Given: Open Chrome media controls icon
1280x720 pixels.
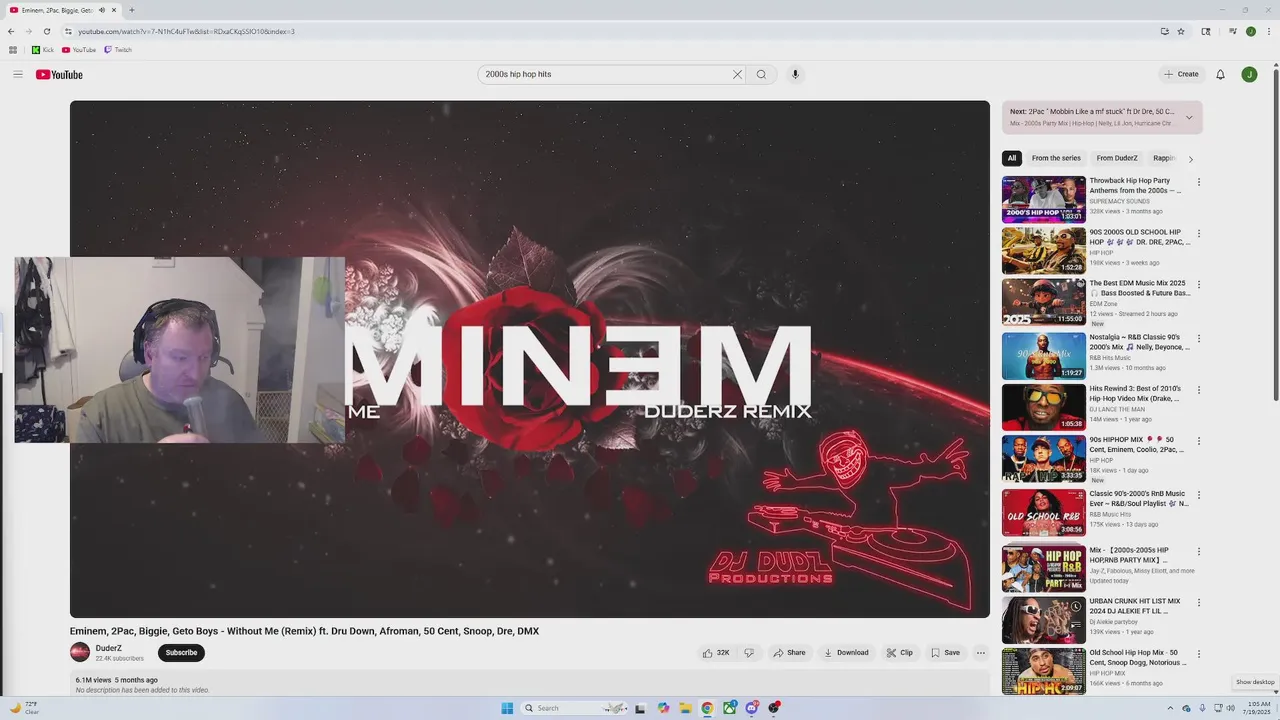Looking at the screenshot, I should click(x=1233, y=31).
